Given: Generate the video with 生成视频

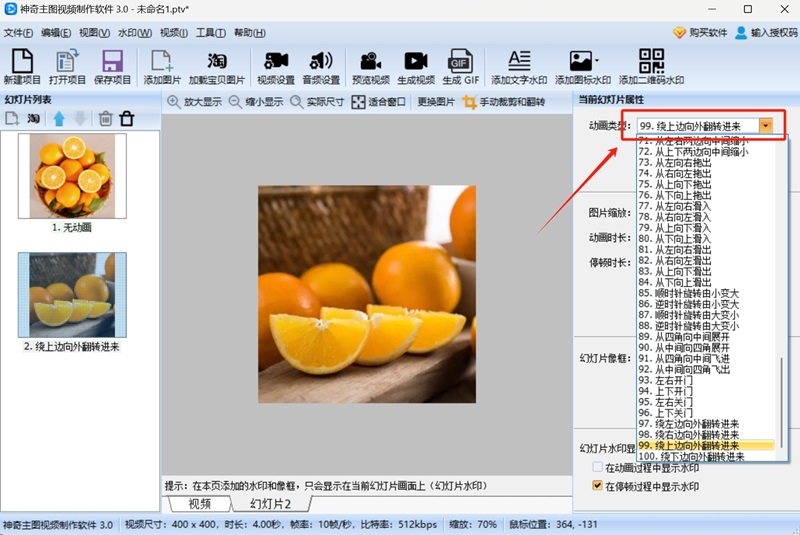Looking at the screenshot, I should click(416, 66).
